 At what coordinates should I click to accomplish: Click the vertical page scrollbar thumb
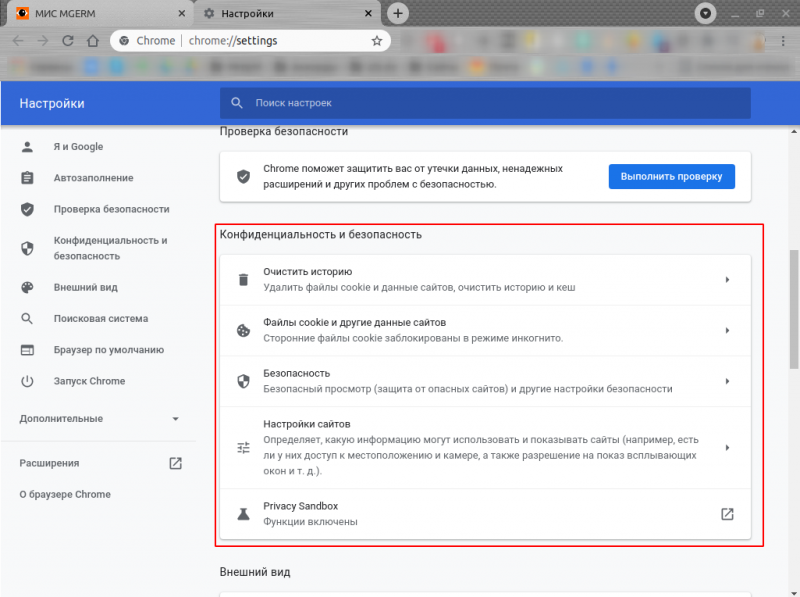794,310
